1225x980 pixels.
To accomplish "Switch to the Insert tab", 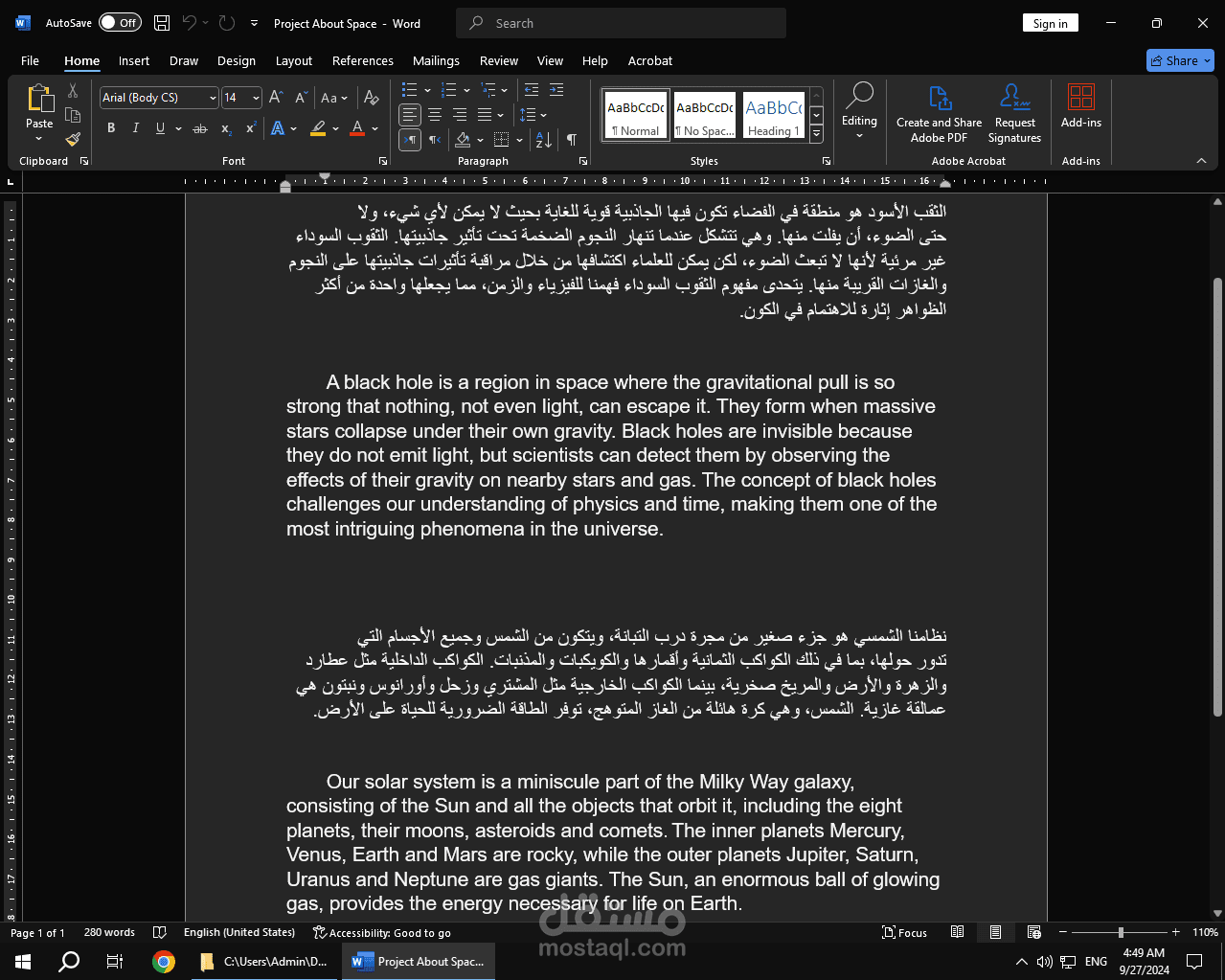I will (x=134, y=60).
